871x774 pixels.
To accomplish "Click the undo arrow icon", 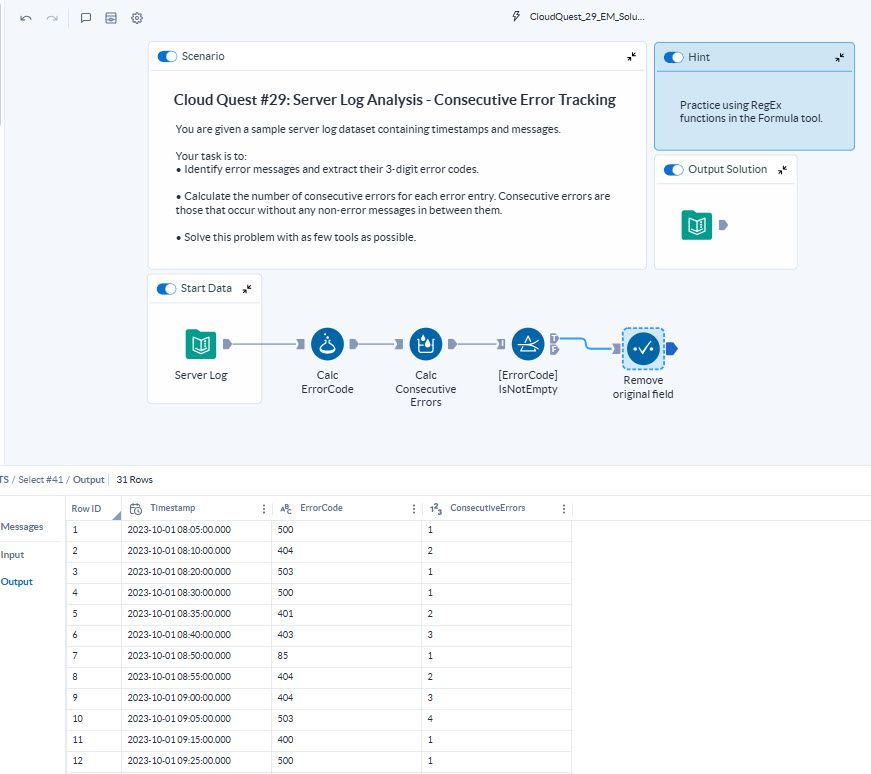I will tap(26, 18).
